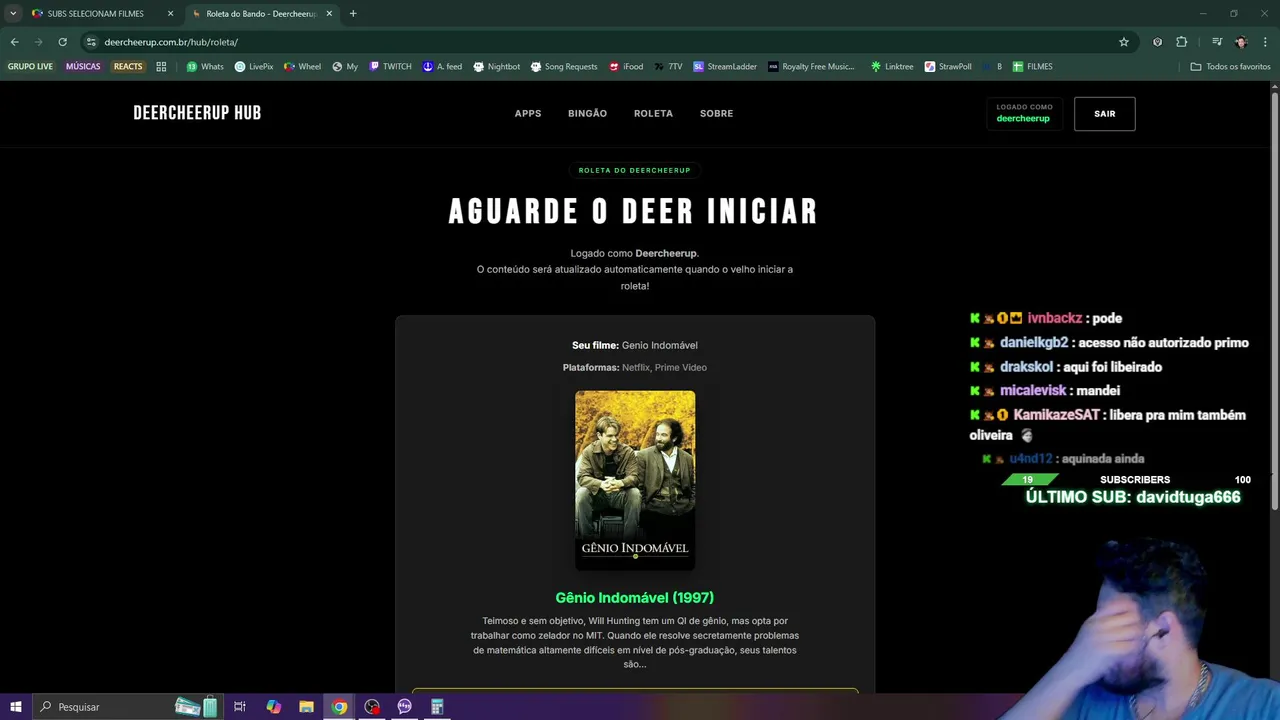The image size is (1280, 720).
Task: Open OBS Studio from taskbar
Action: [x=372, y=707]
